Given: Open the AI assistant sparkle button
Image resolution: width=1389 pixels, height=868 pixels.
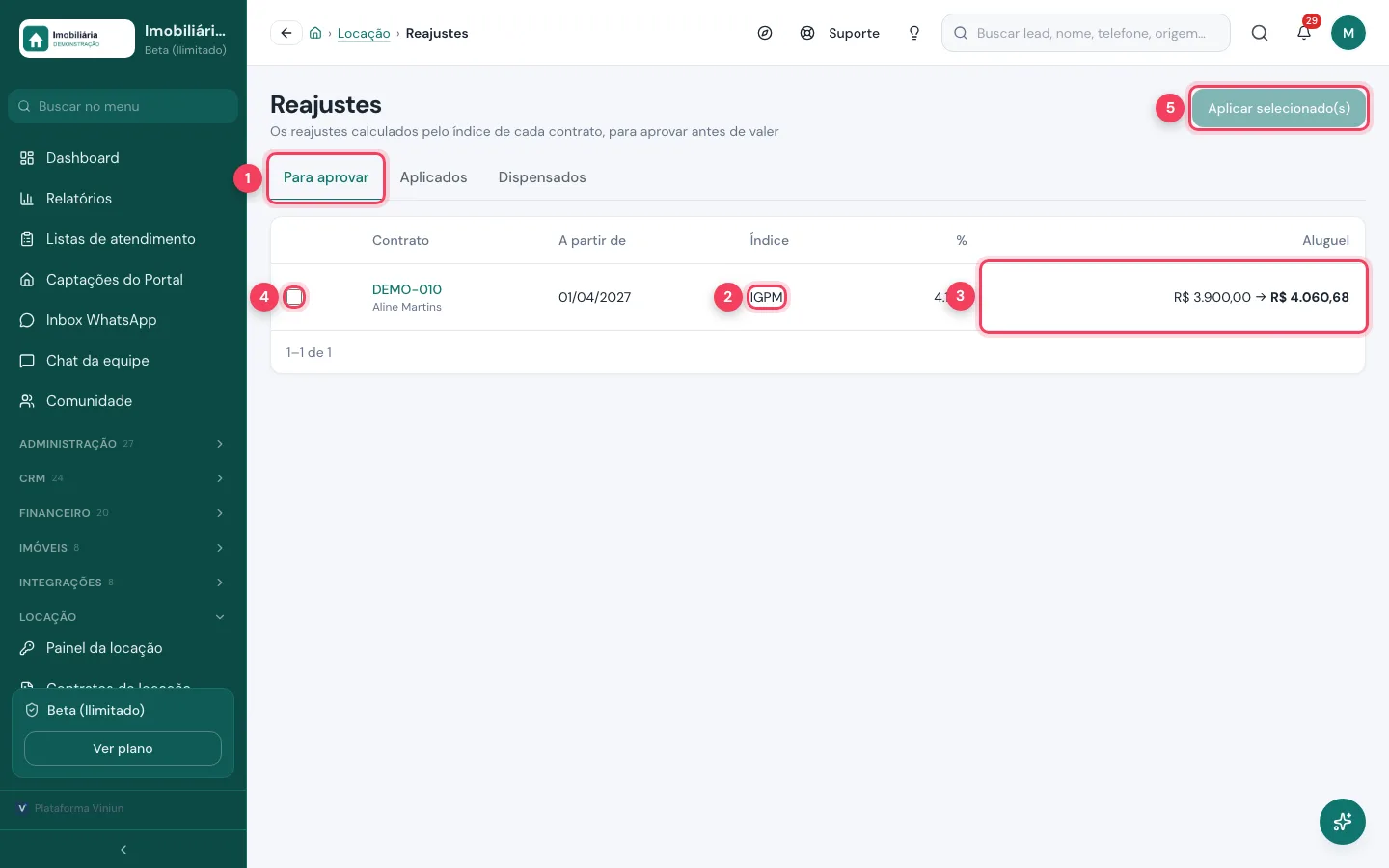Looking at the screenshot, I should [1343, 822].
